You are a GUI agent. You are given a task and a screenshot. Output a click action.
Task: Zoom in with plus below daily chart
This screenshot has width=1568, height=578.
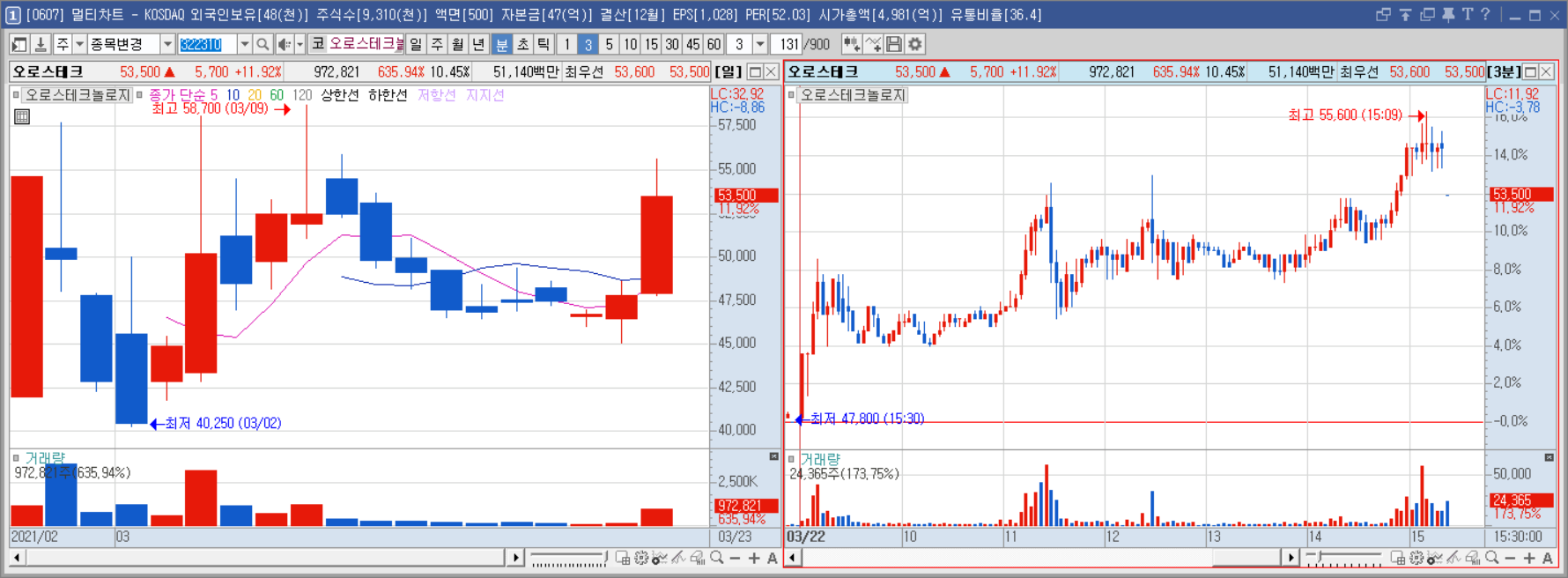(x=754, y=558)
